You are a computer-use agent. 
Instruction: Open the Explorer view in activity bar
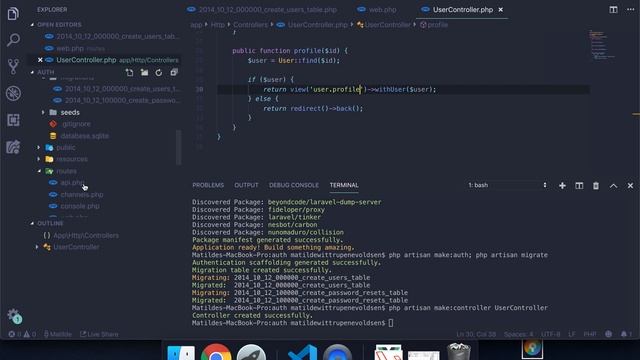click(x=13, y=13)
